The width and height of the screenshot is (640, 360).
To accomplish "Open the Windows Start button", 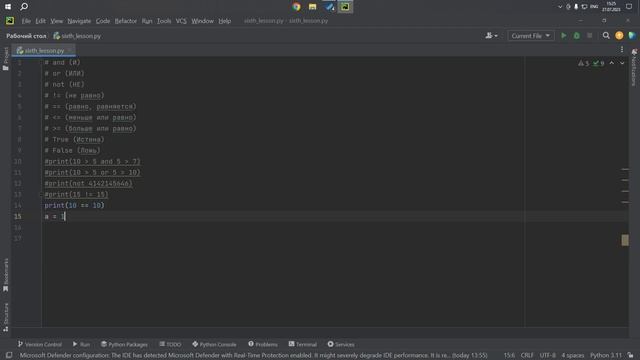I will [8, 7].
